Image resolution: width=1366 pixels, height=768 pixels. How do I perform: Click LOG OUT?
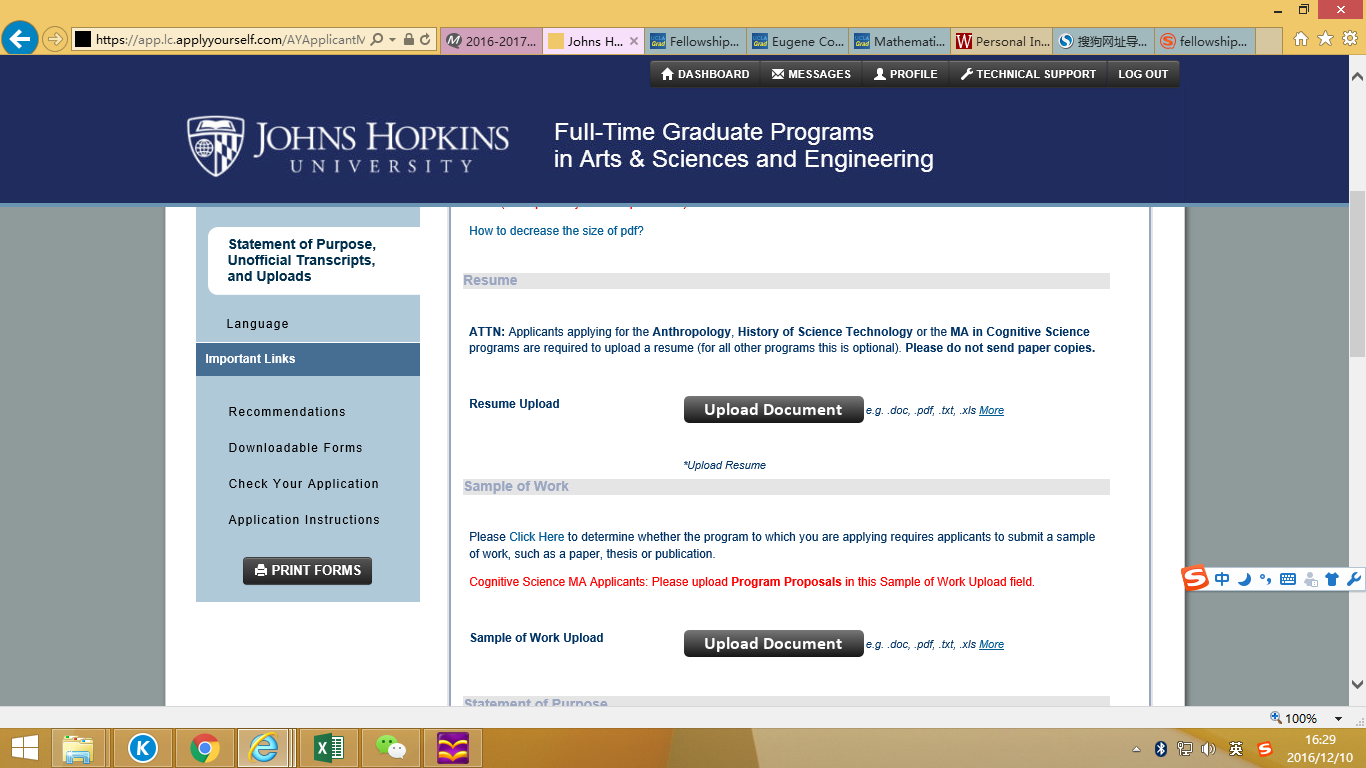[1143, 74]
